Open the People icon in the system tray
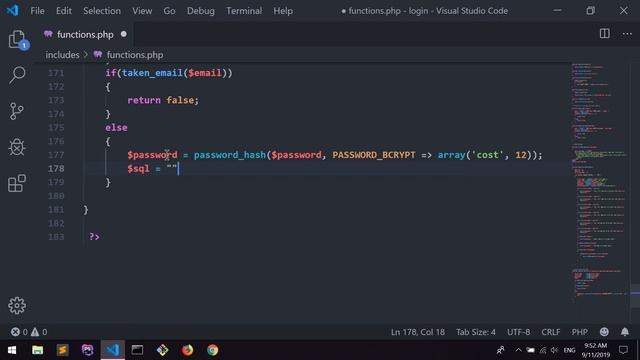Image resolution: width=640 pixels, height=360 pixels. coord(500,350)
